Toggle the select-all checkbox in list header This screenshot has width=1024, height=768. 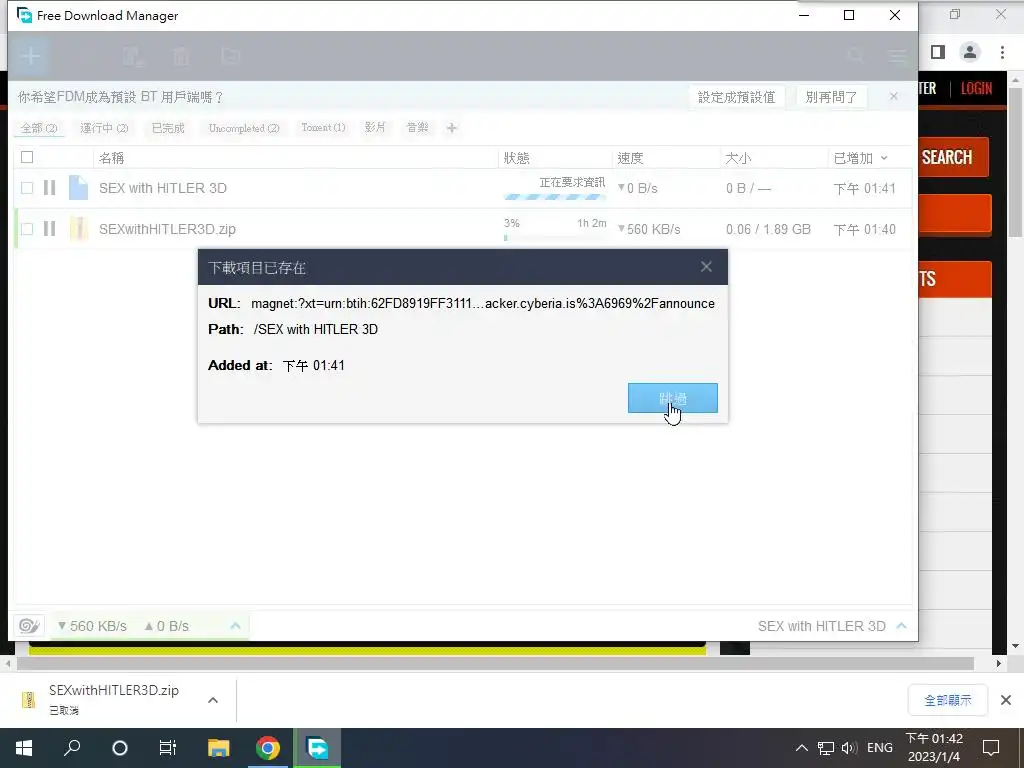(x=27, y=157)
